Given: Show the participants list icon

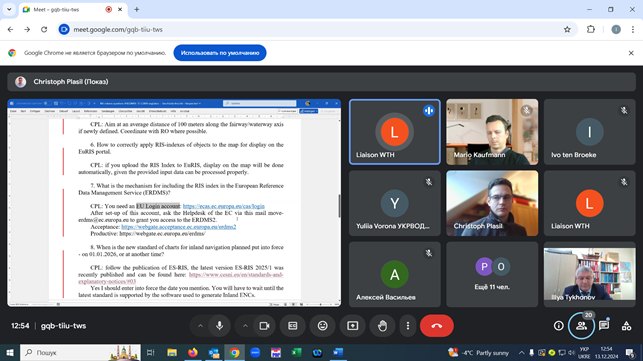Looking at the screenshot, I should (581, 326).
